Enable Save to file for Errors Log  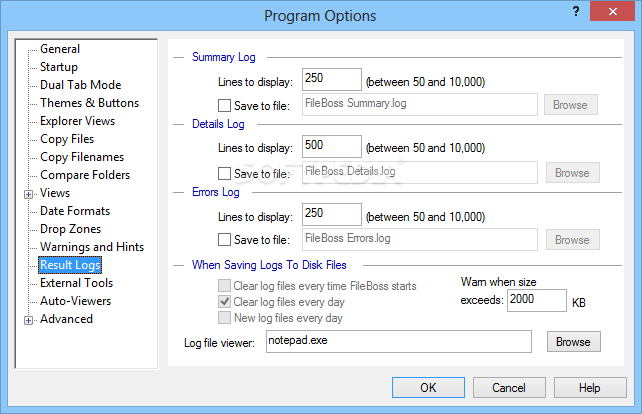224,239
